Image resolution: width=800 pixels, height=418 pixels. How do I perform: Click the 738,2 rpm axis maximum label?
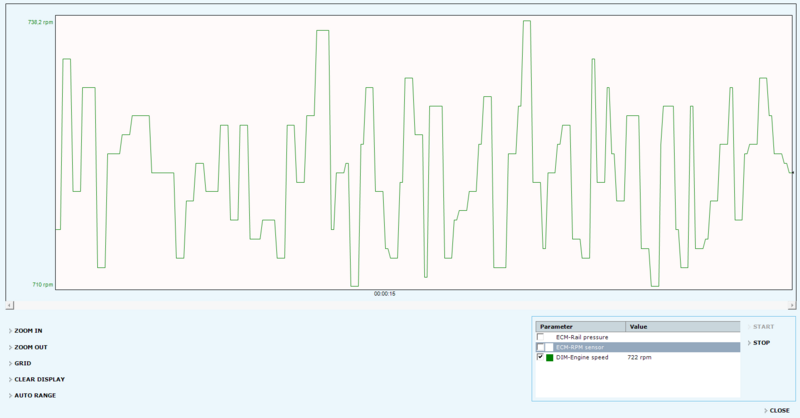[x=40, y=22]
